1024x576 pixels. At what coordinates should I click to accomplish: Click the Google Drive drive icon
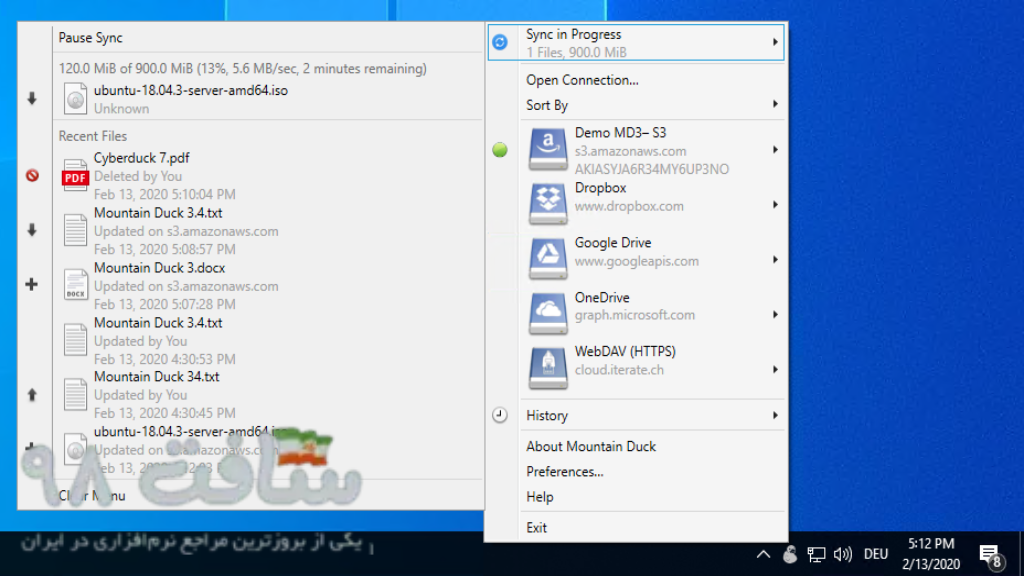tap(548, 259)
